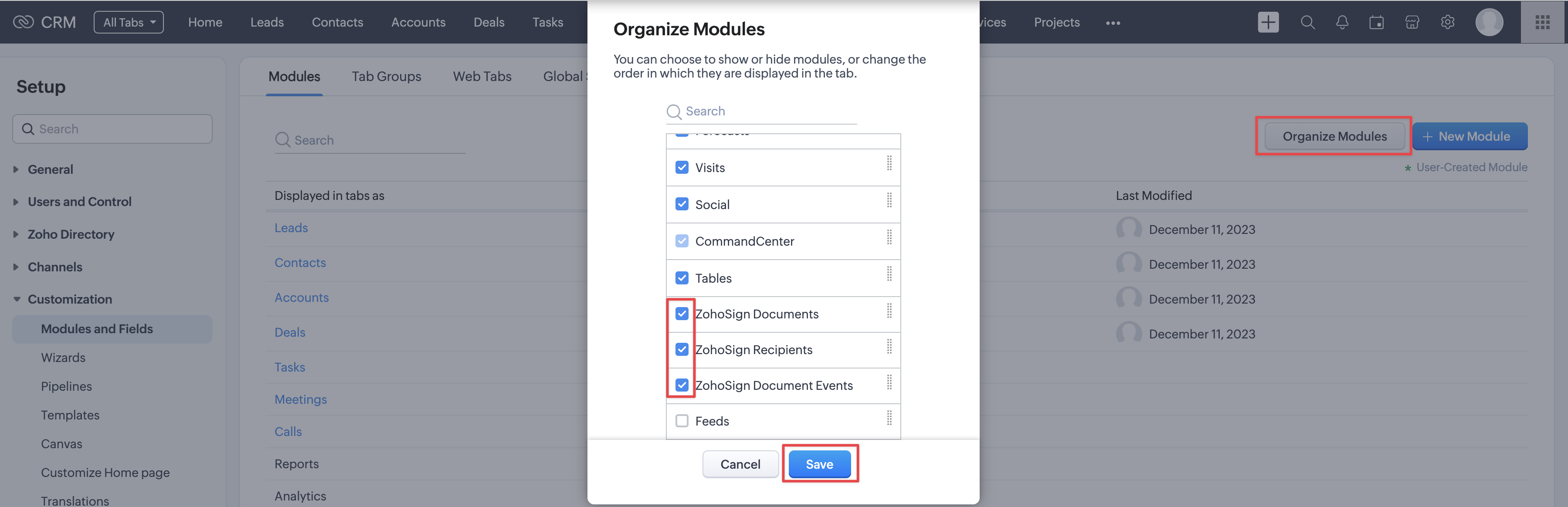
Task: Uncheck the Visits module checkbox
Action: click(x=682, y=167)
